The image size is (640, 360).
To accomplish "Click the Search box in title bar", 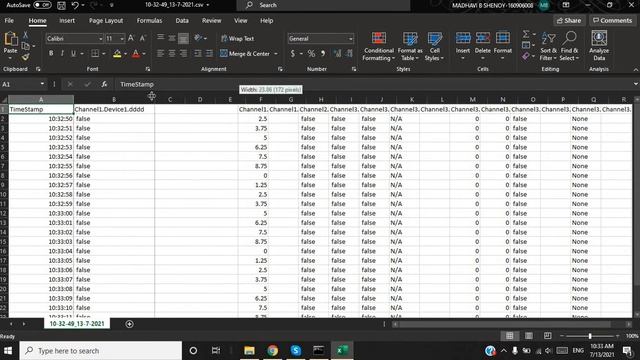I will [x=323, y=5].
